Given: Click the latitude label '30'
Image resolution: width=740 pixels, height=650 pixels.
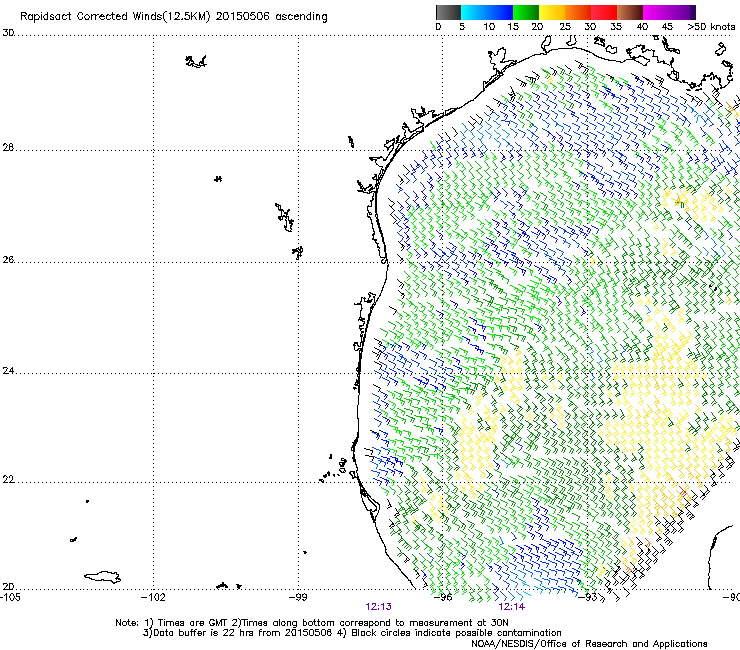Looking at the screenshot, I should 8,33.
